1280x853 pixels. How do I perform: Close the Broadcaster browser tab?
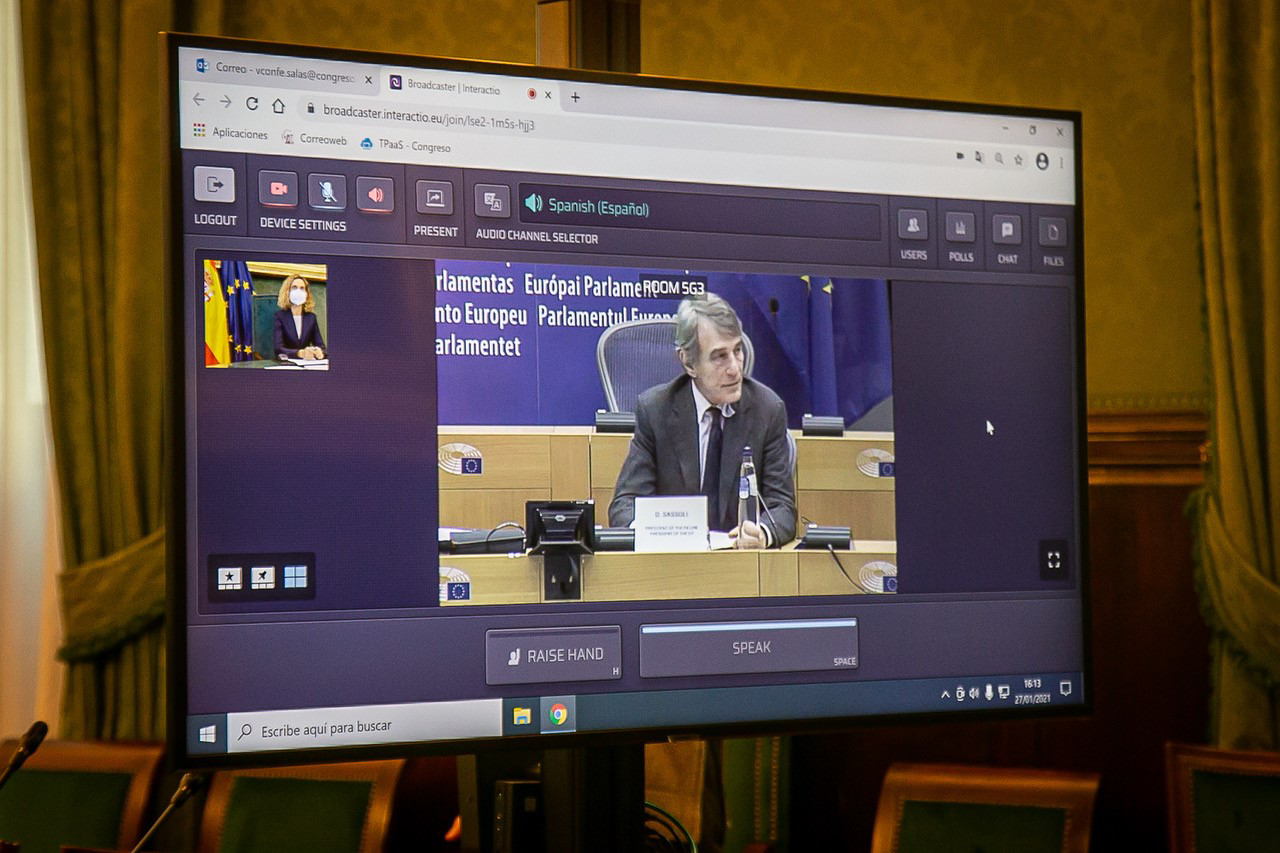(547, 95)
